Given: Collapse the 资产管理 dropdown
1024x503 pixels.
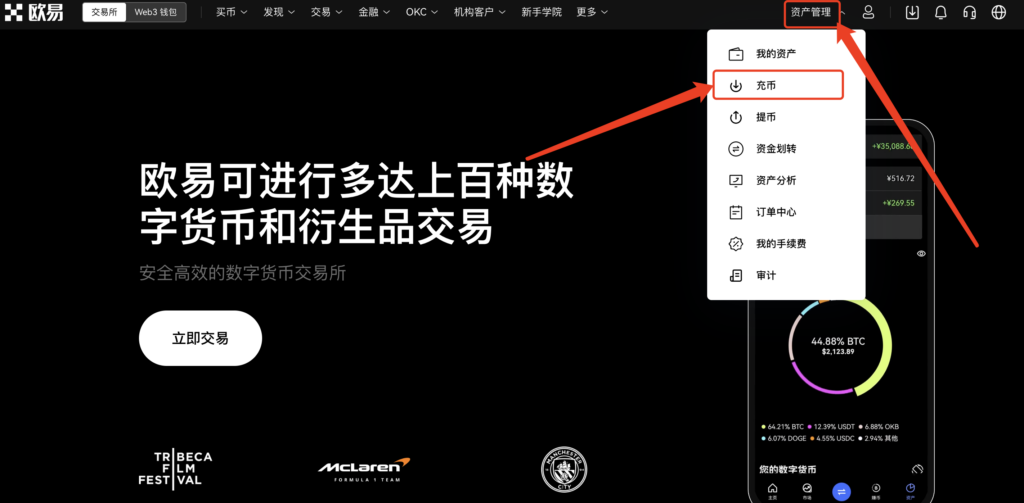Looking at the screenshot, I should [818, 12].
